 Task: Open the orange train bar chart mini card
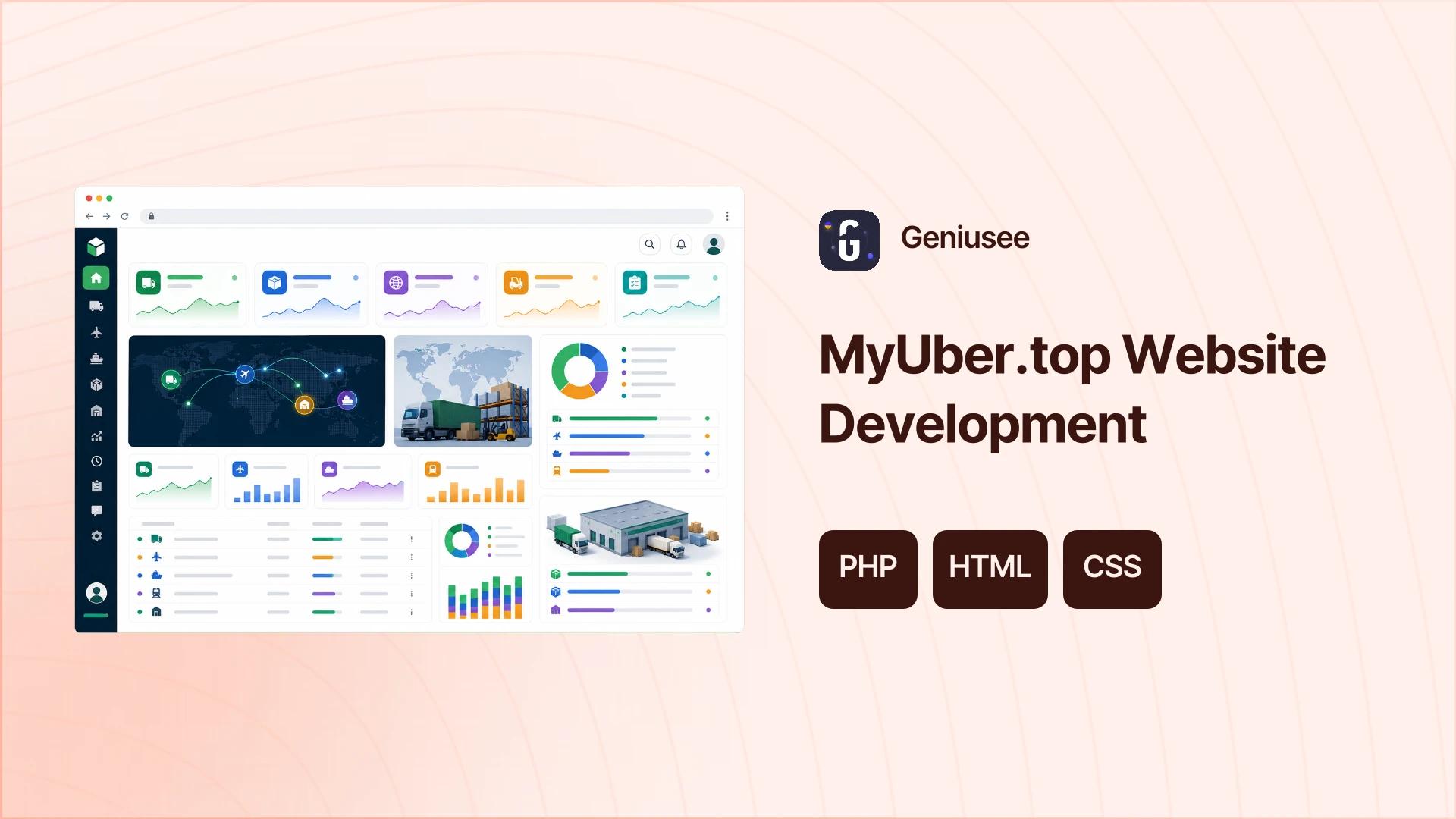pyautogui.click(x=475, y=482)
